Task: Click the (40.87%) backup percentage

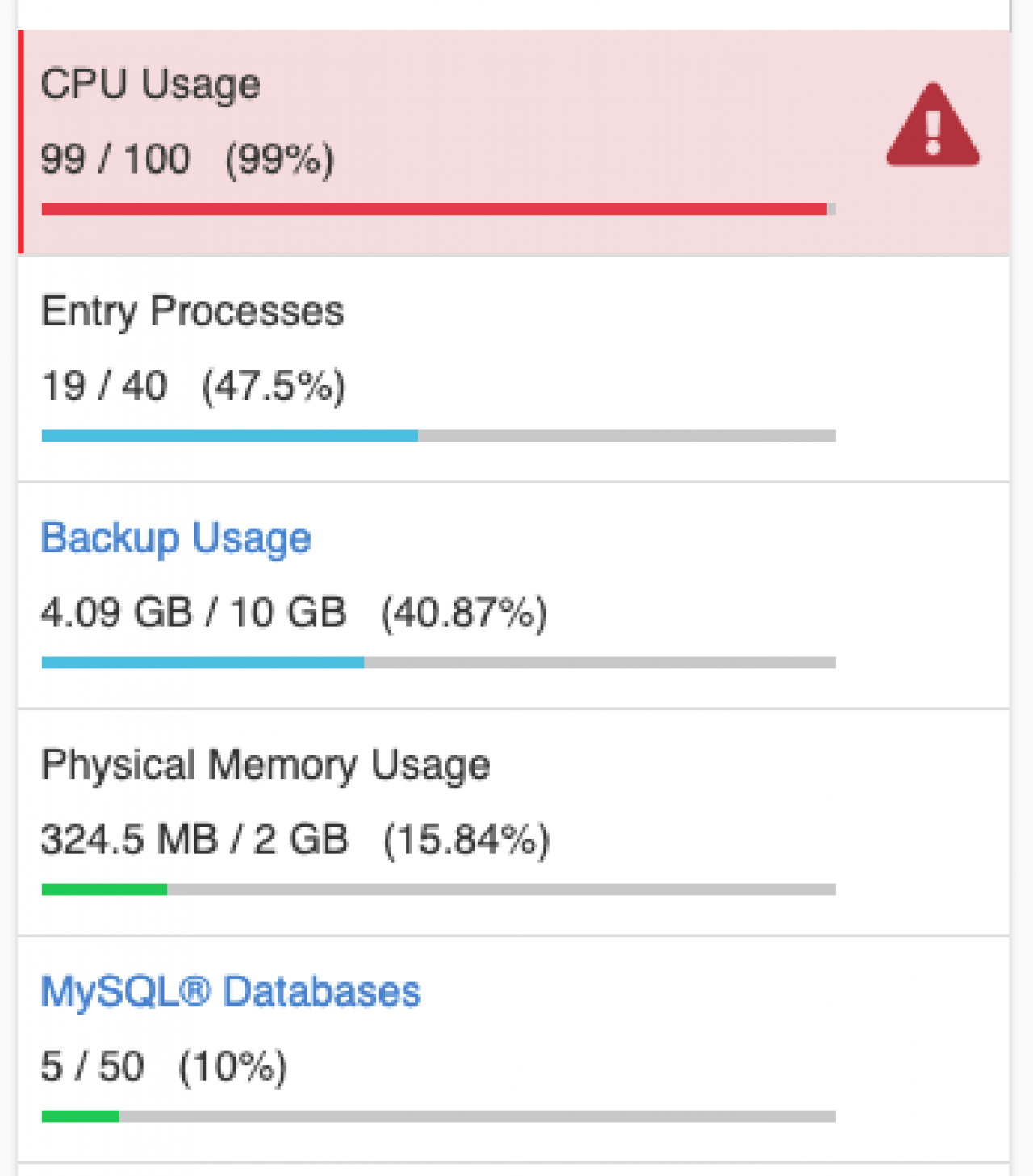Action: click(464, 613)
